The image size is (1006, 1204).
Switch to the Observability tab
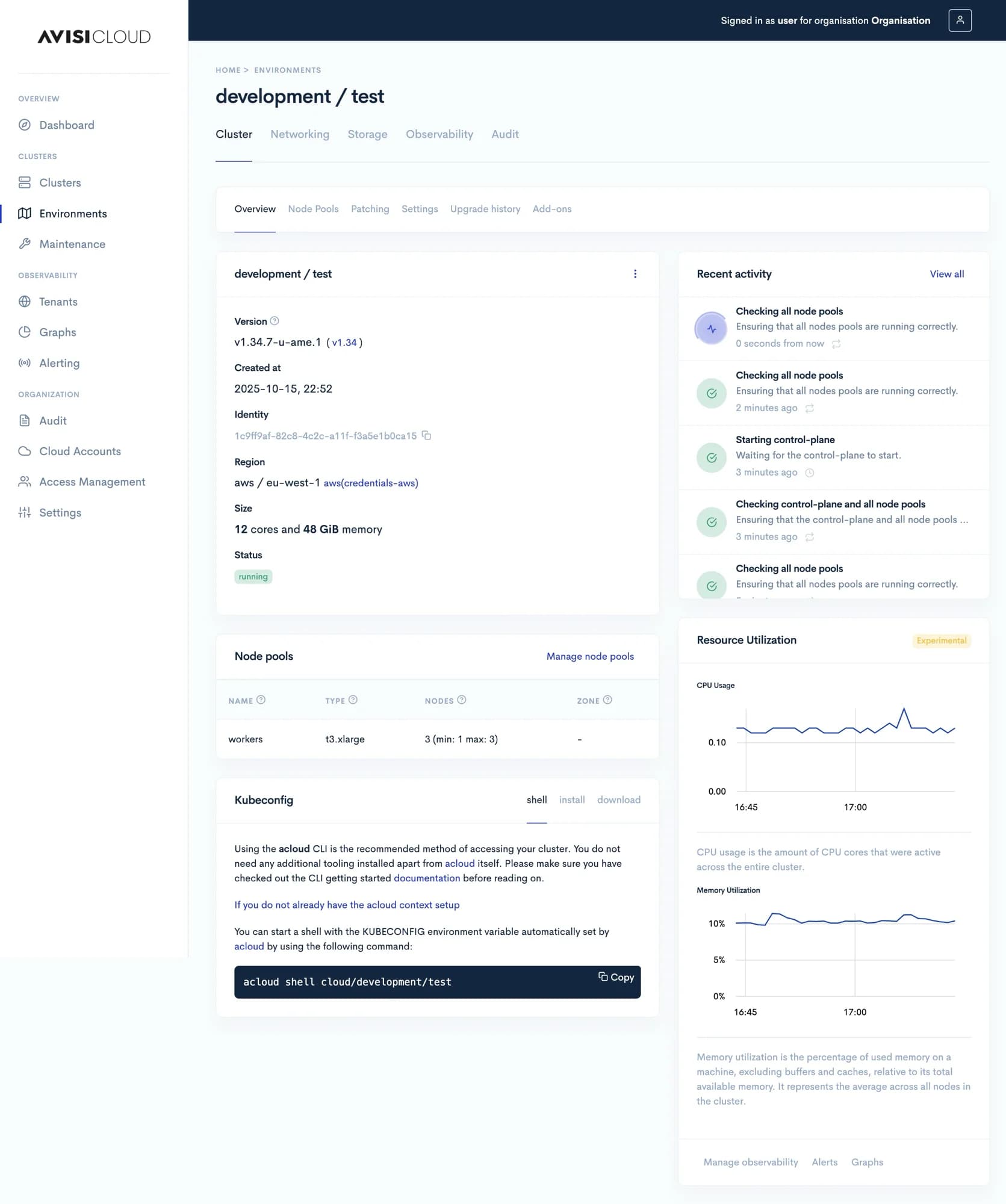pyautogui.click(x=439, y=134)
